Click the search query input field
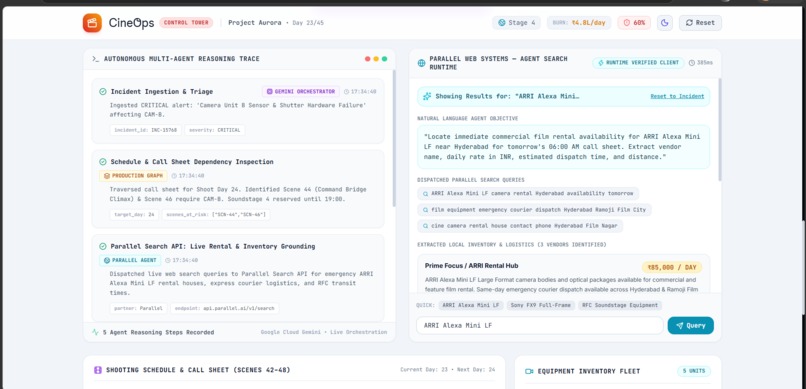Screen dimensions: 806x389 540,325
